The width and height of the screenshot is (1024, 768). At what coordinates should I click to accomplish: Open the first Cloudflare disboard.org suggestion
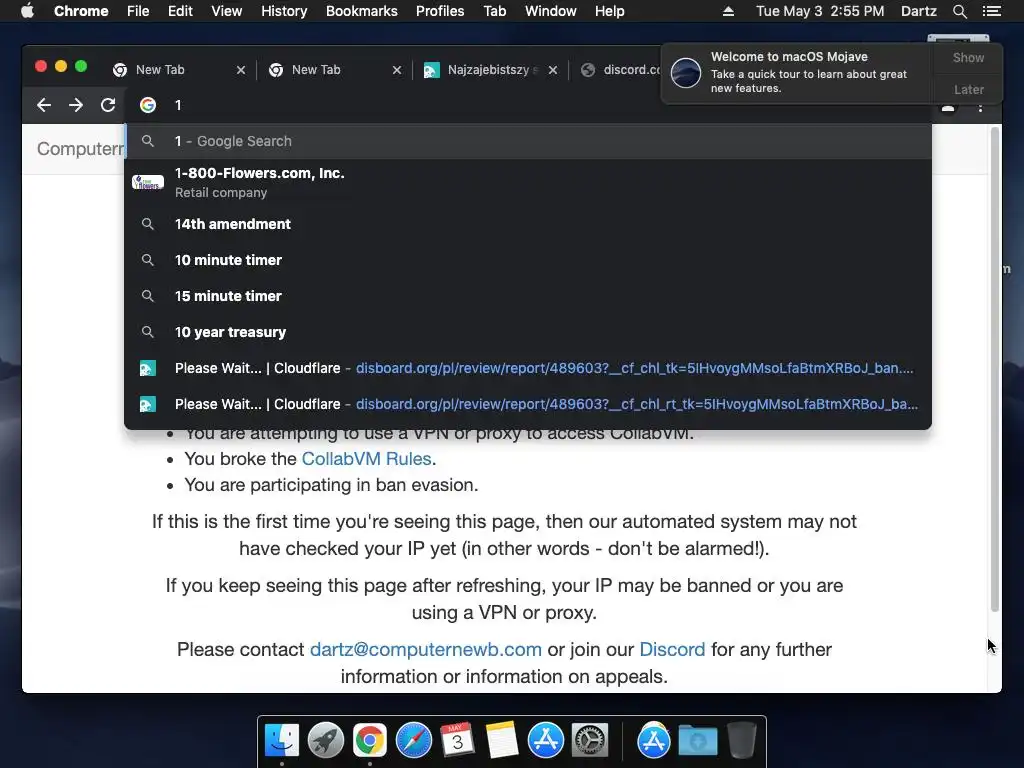528,368
